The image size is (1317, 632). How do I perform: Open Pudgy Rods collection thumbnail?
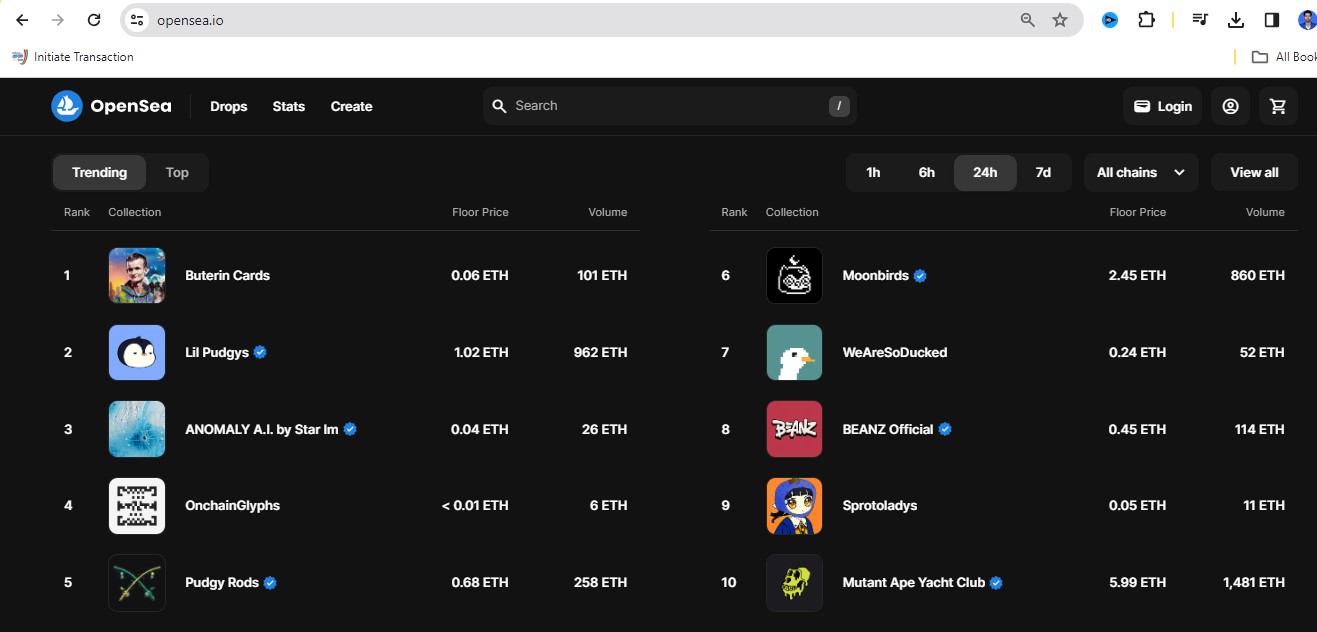[x=137, y=582]
